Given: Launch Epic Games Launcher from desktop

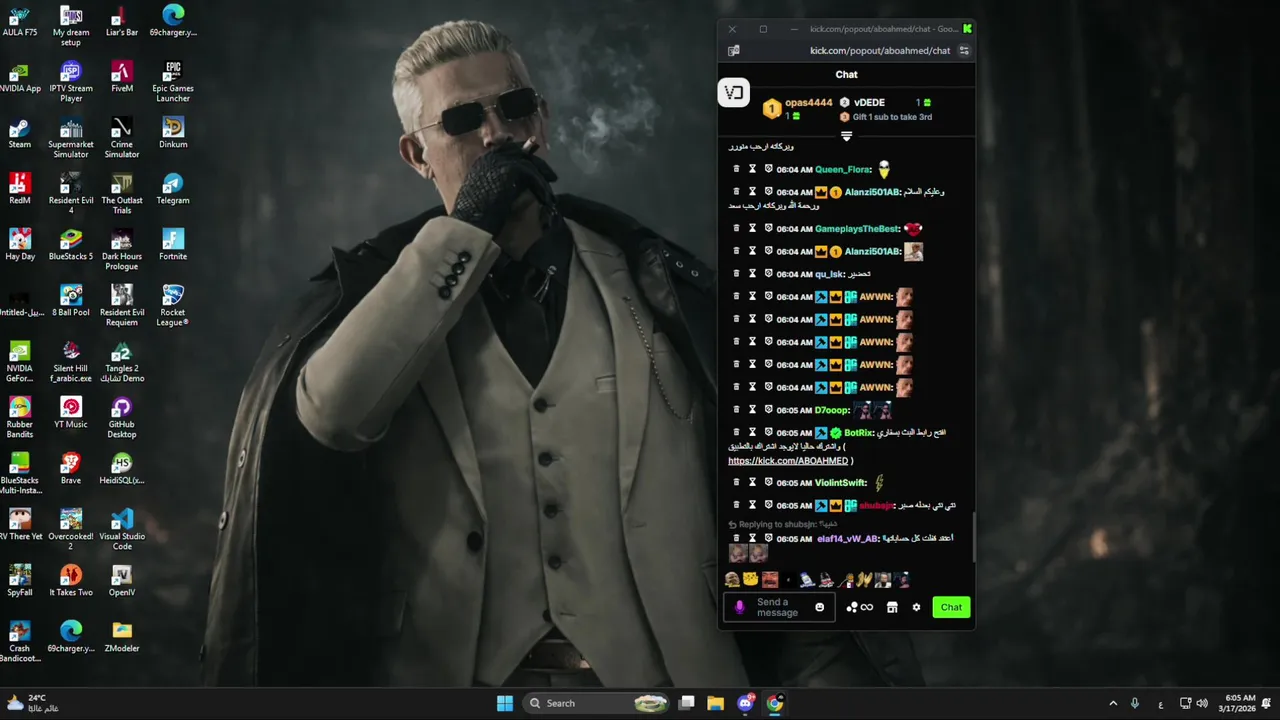Looking at the screenshot, I should click(x=173, y=82).
